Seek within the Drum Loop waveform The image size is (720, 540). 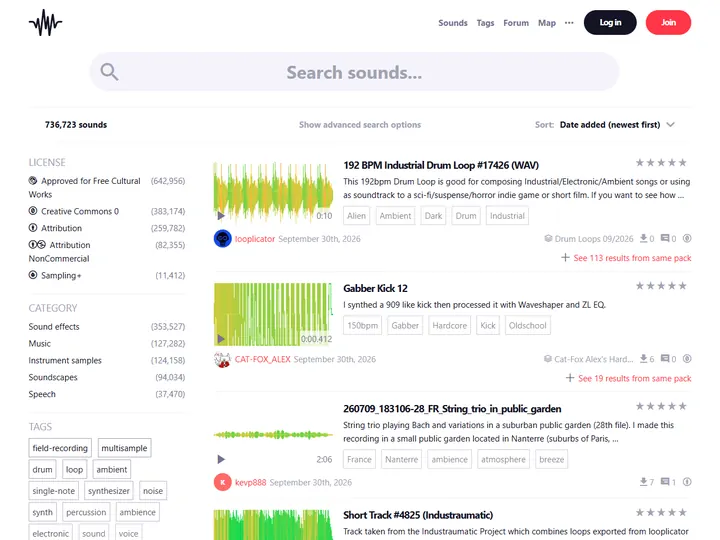274,192
